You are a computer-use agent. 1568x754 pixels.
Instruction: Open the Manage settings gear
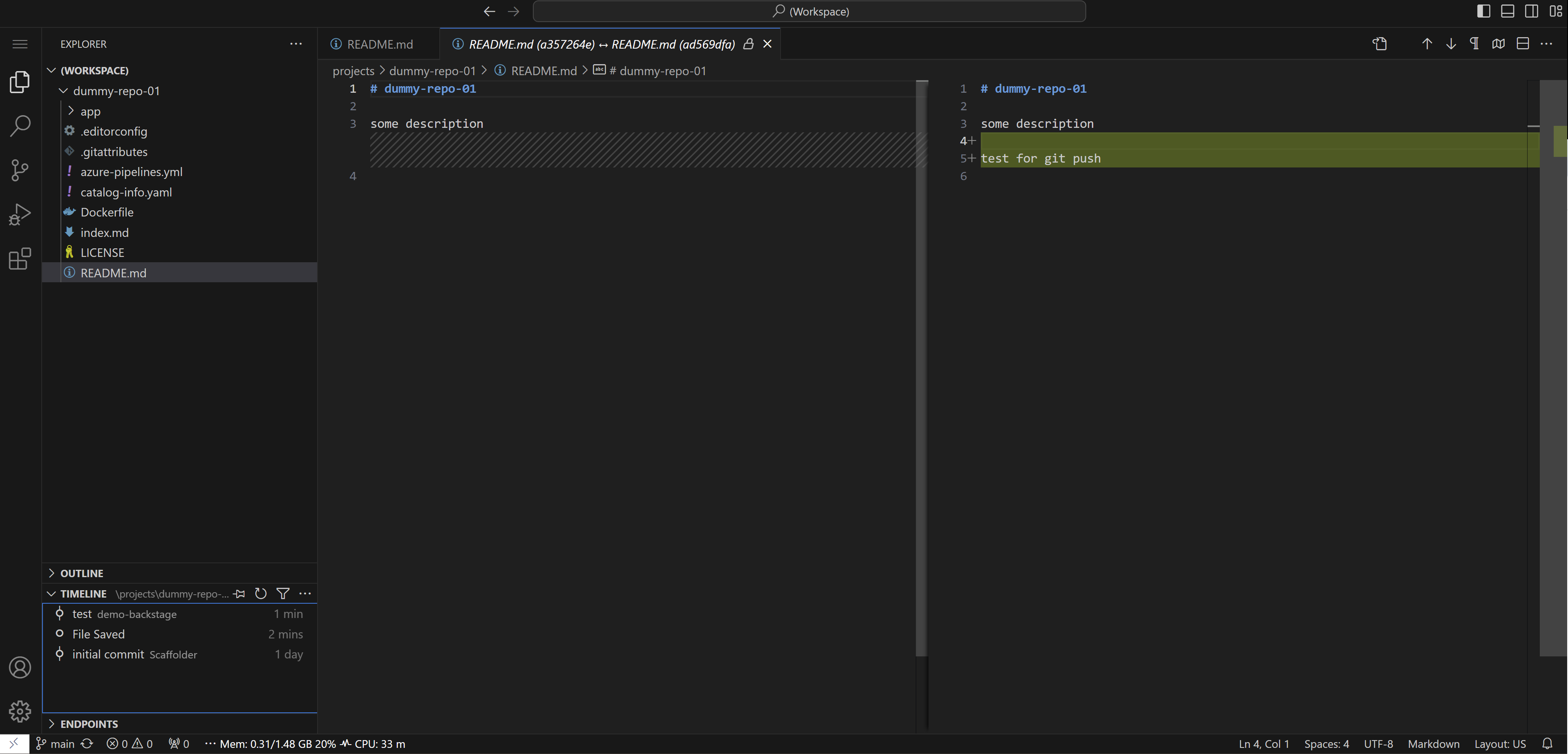pyautogui.click(x=20, y=711)
